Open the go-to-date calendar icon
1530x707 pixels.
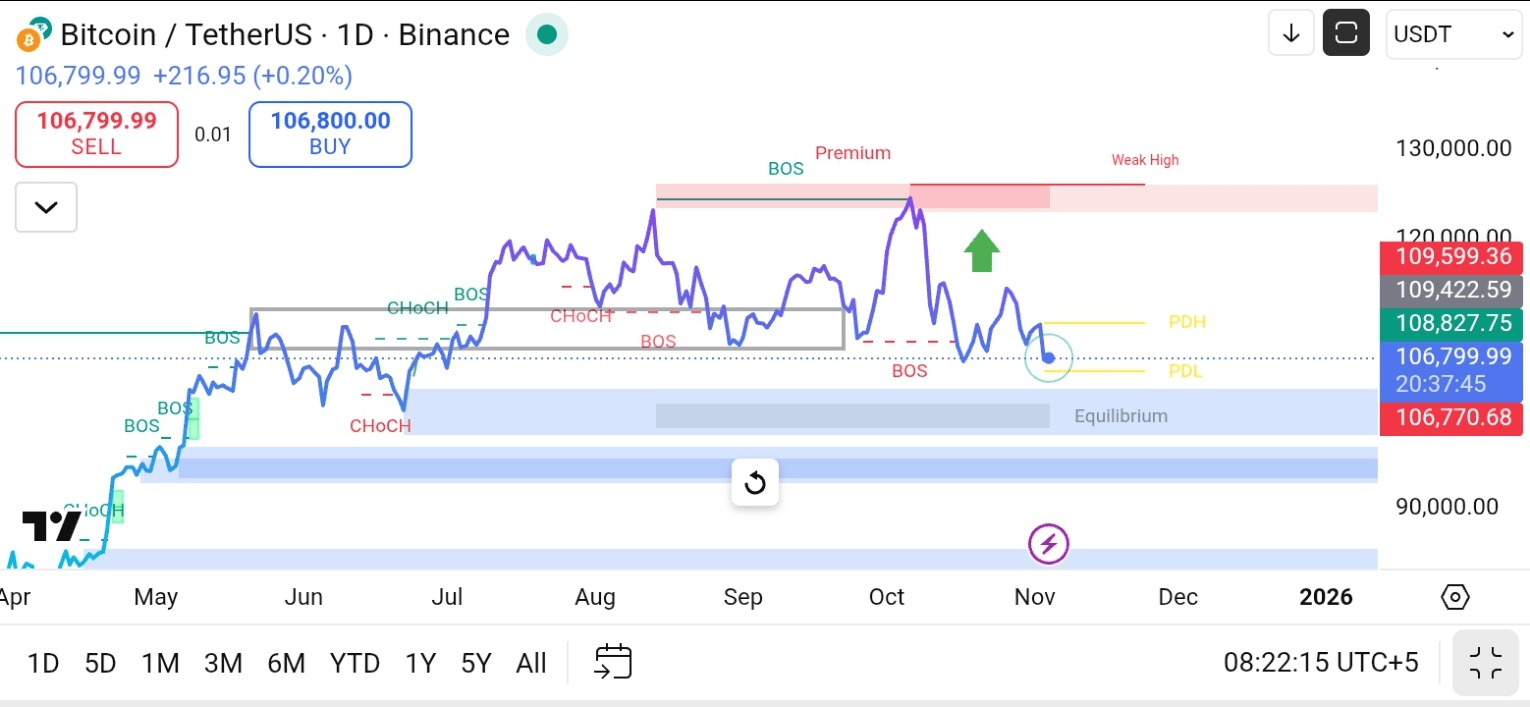pos(613,662)
